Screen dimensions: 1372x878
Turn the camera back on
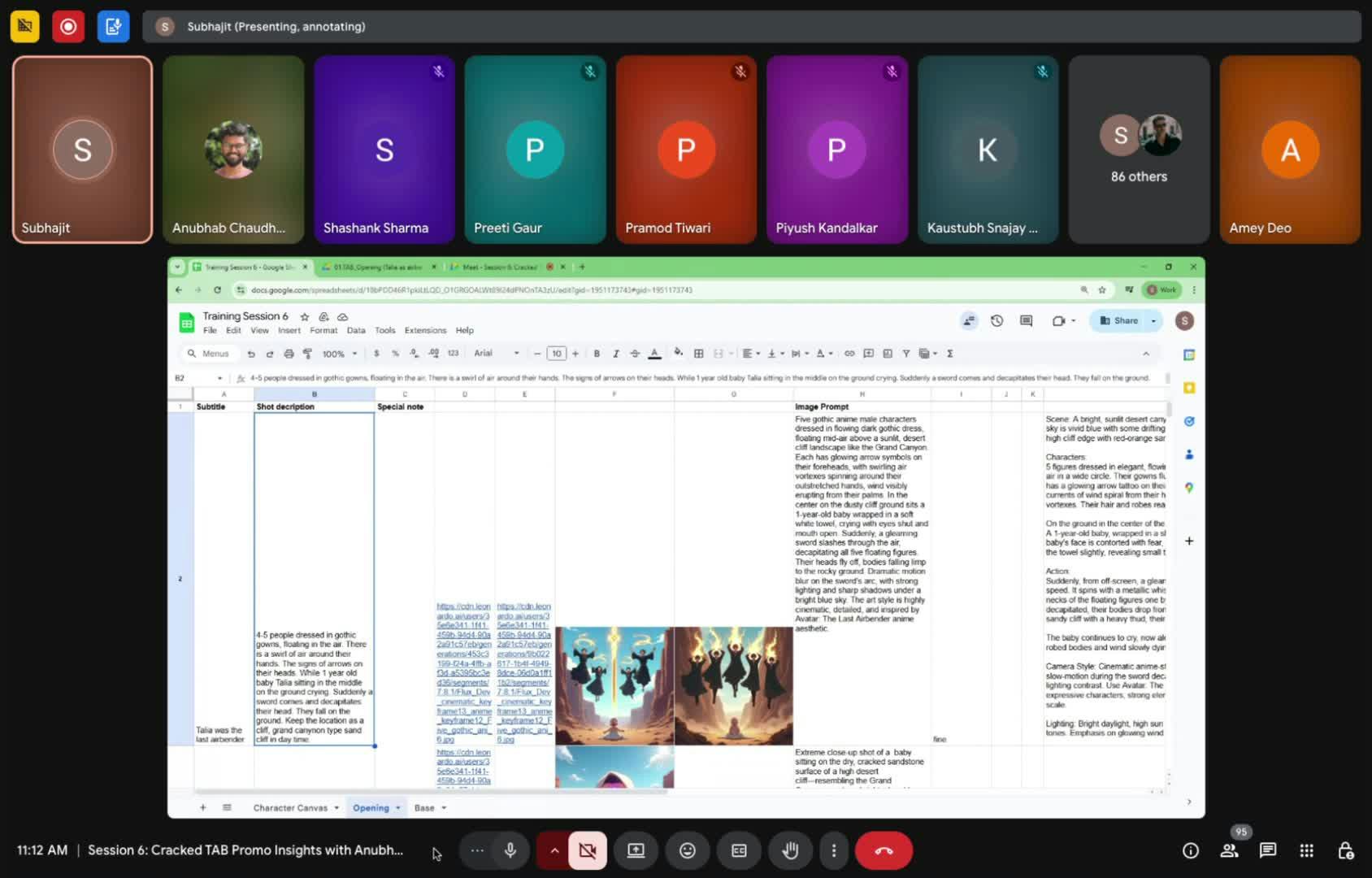587,850
